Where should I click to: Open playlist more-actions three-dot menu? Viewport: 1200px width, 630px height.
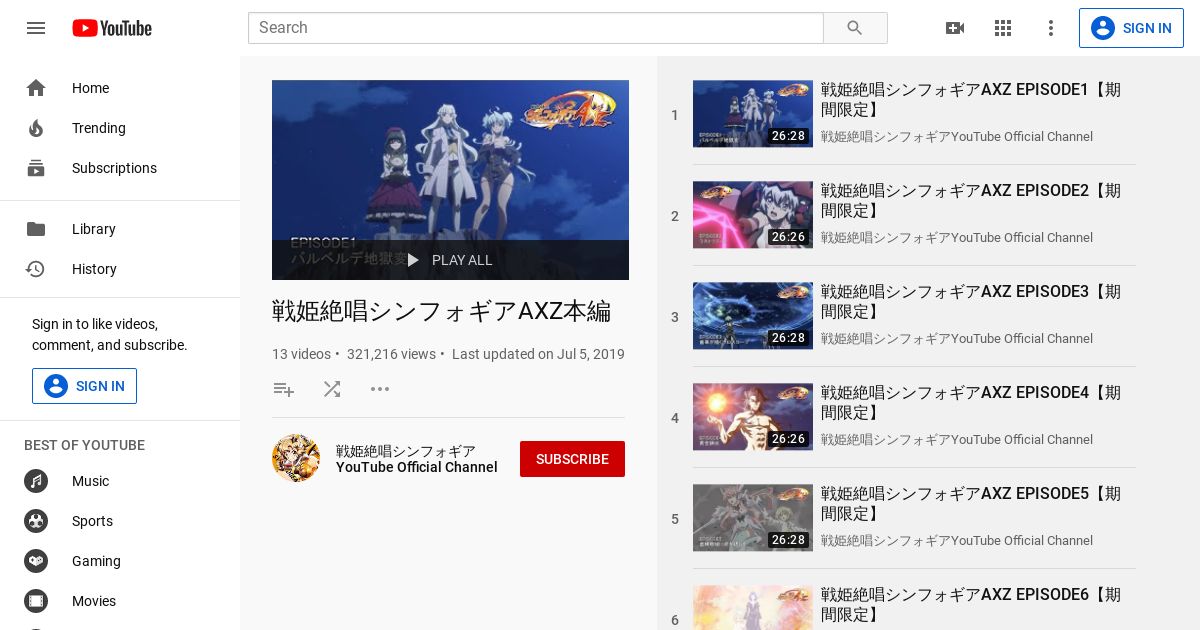(x=380, y=389)
